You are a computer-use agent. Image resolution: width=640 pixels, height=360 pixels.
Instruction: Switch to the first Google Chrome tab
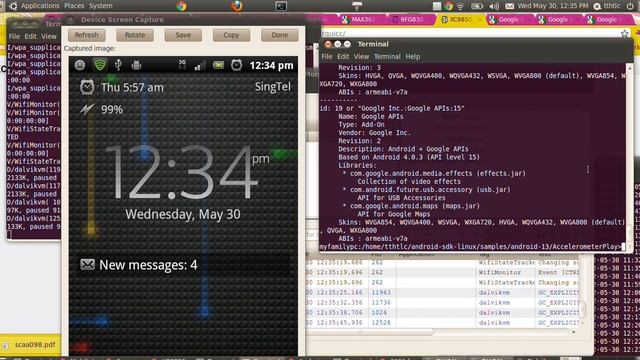(x=509, y=19)
